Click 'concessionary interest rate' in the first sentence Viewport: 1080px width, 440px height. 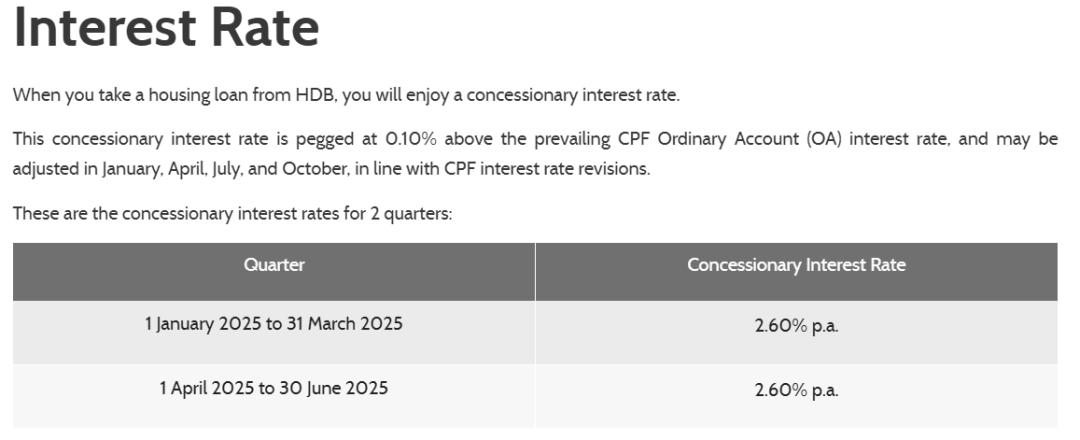[571, 95]
